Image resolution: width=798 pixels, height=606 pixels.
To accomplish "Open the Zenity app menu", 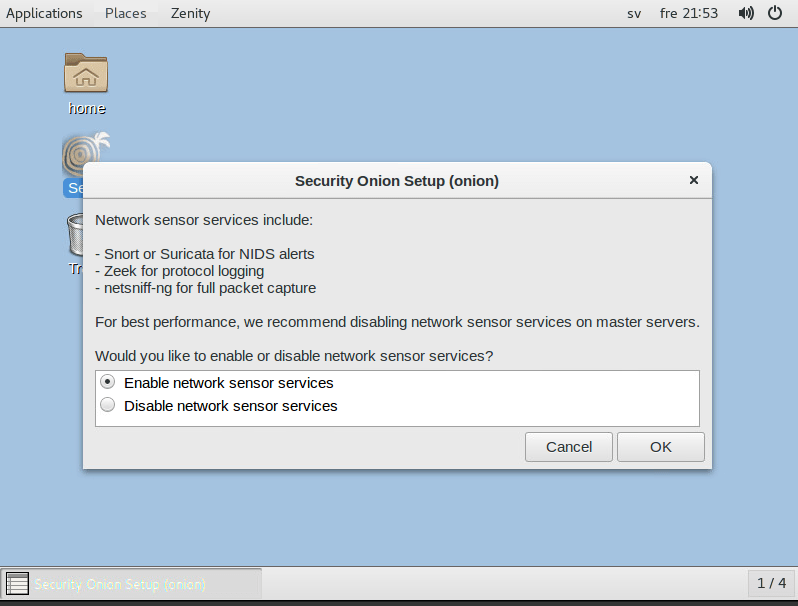I will pos(190,13).
